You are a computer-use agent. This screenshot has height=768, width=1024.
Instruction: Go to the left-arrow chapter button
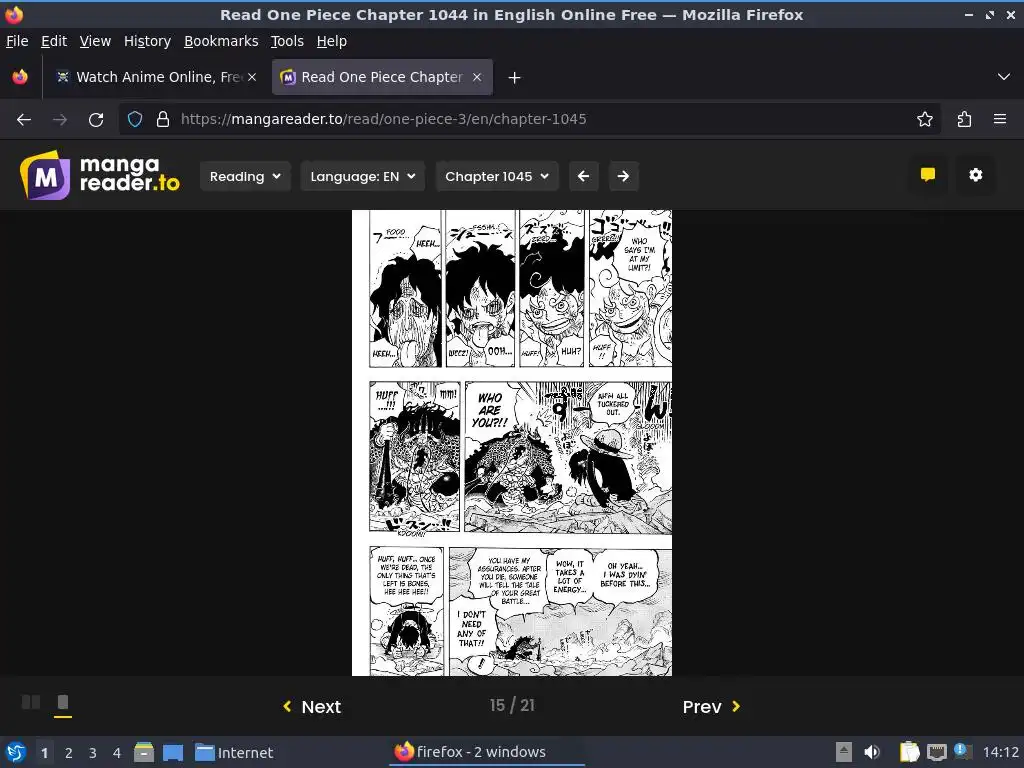[583, 176]
